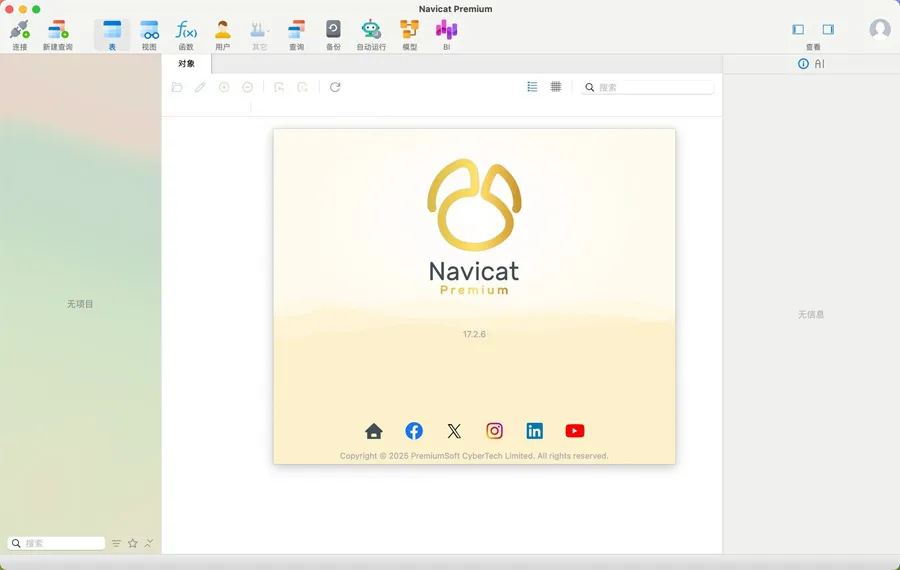Open the 函数 (Function) f(x) icon
Viewport: 900px width, 570px height.
[186, 30]
